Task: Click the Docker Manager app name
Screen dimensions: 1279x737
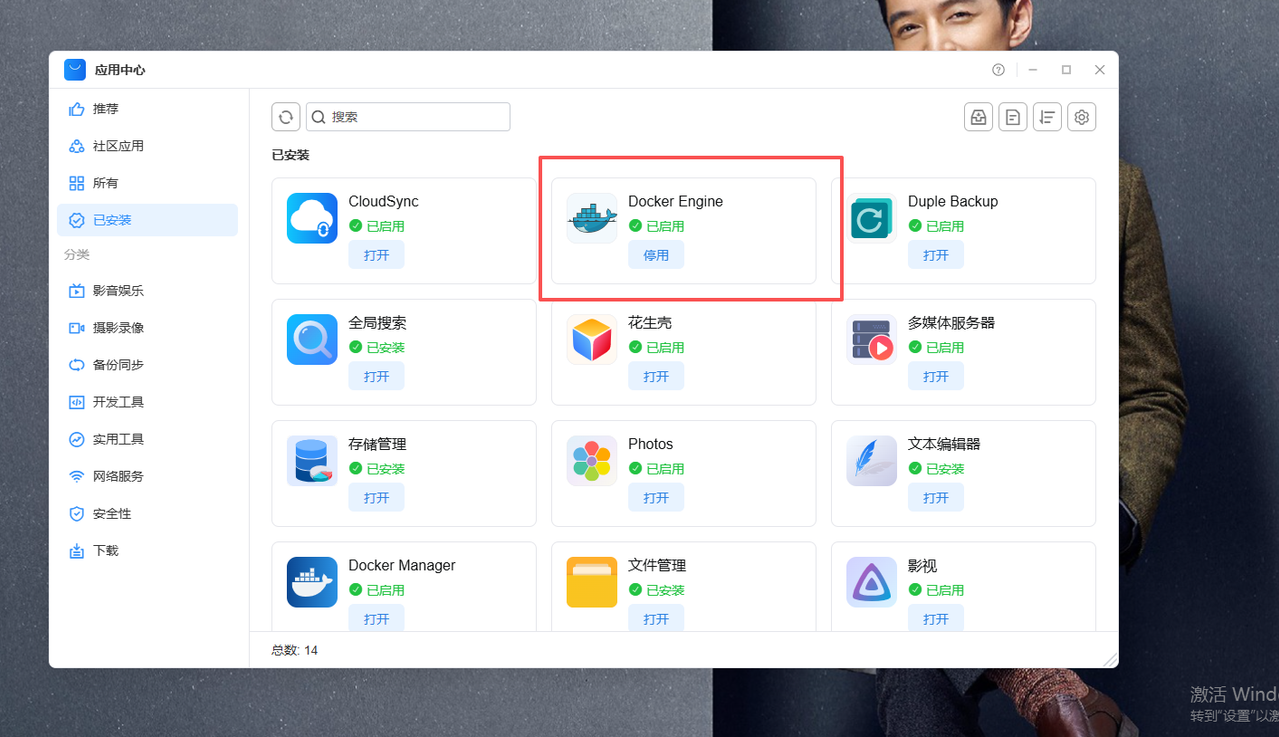Action: pos(402,565)
